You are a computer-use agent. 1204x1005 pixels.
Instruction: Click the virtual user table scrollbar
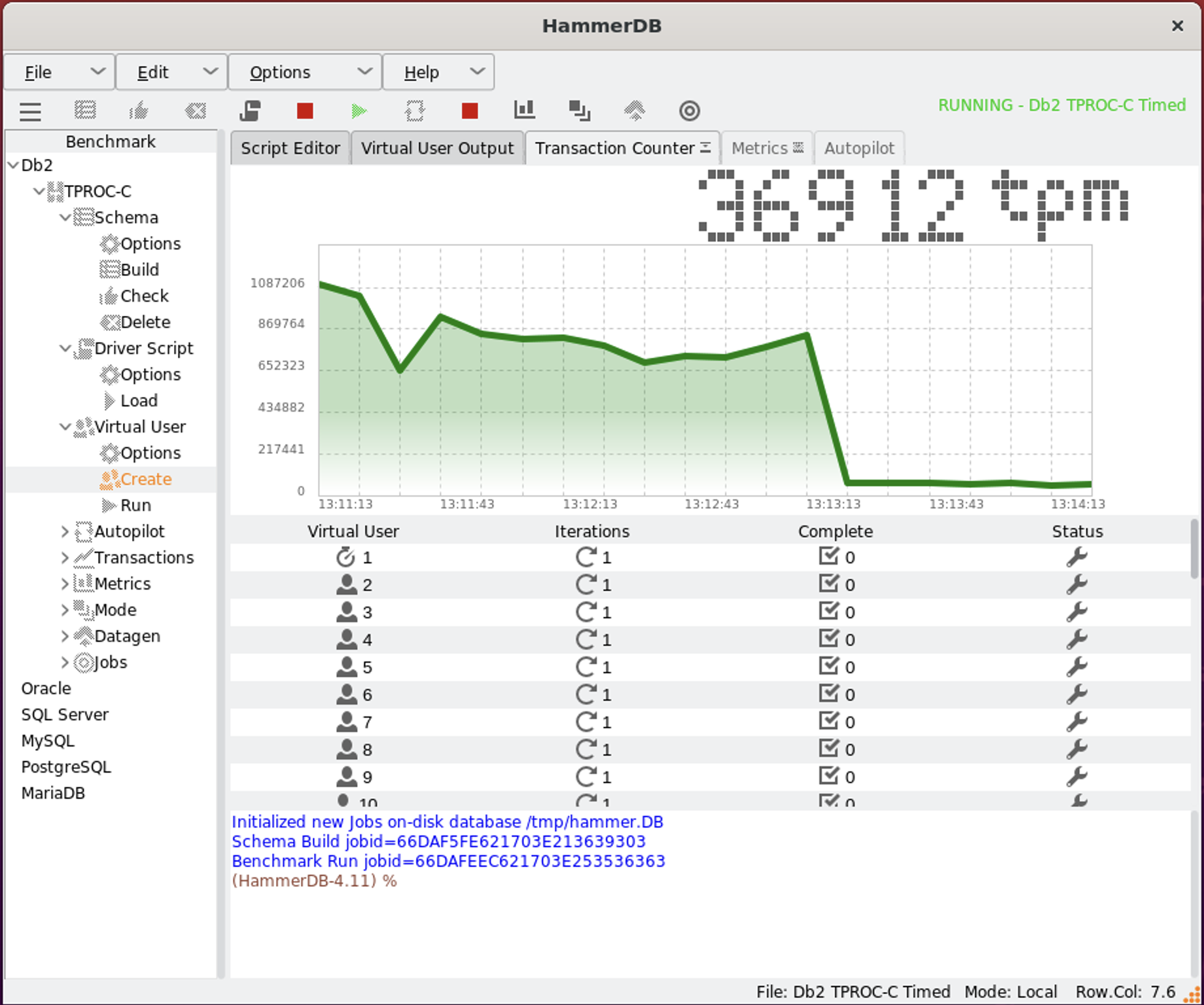[x=1195, y=548]
